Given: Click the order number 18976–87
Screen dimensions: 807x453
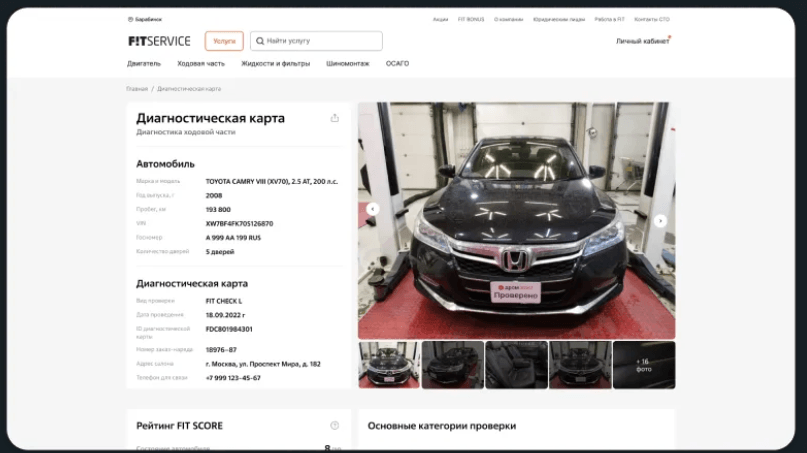Looking at the screenshot, I should 221,350.
